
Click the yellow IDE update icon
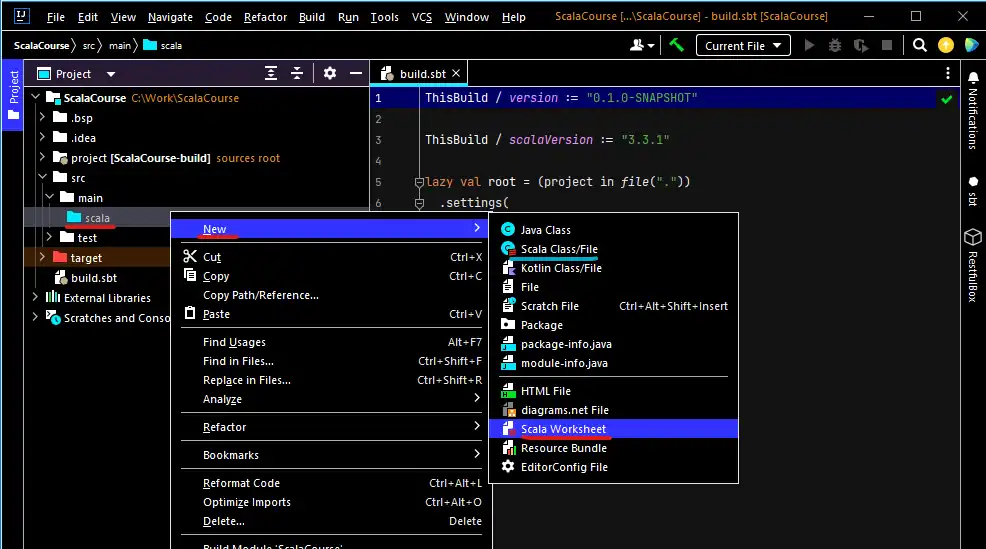pyautogui.click(x=945, y=45)
